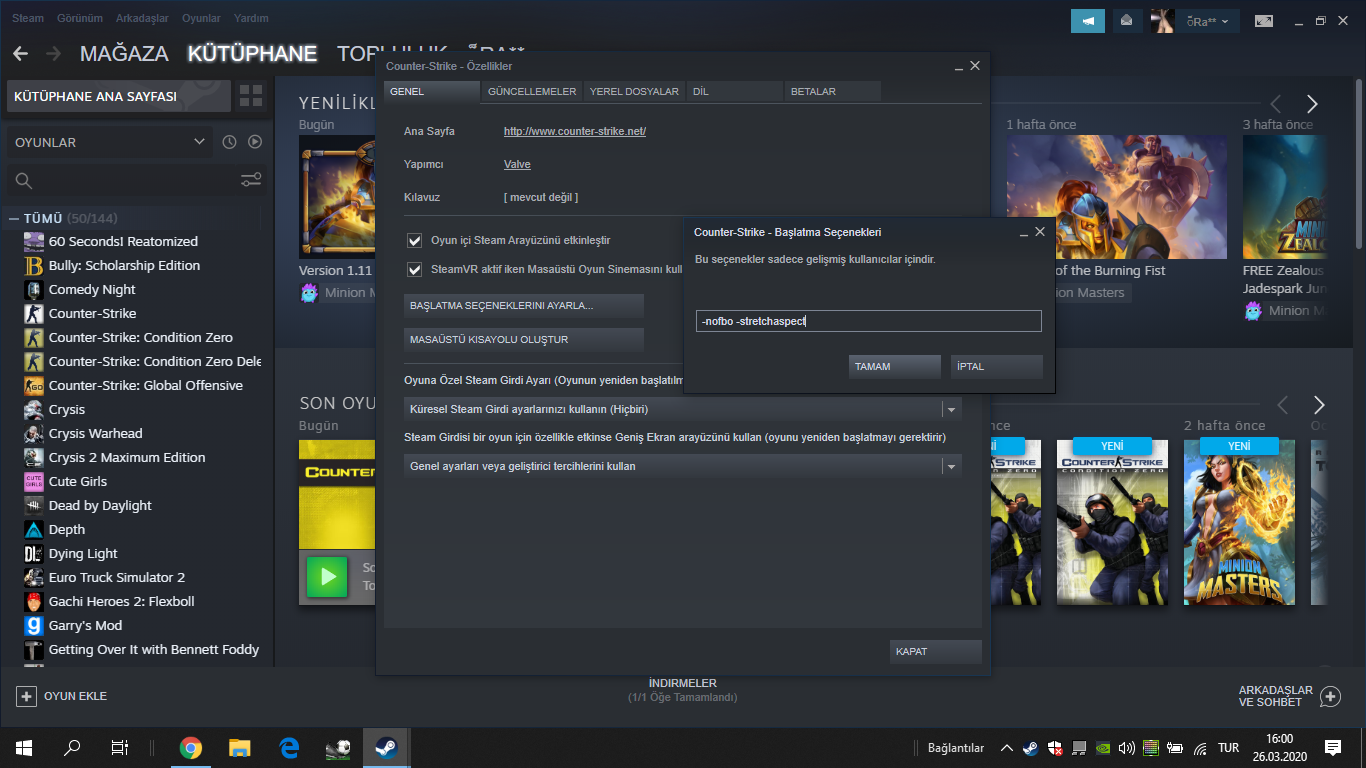The width and height of the screenshot is (1366, 768).
Task: Open the Yardım menu
Action: coord(251,18)
